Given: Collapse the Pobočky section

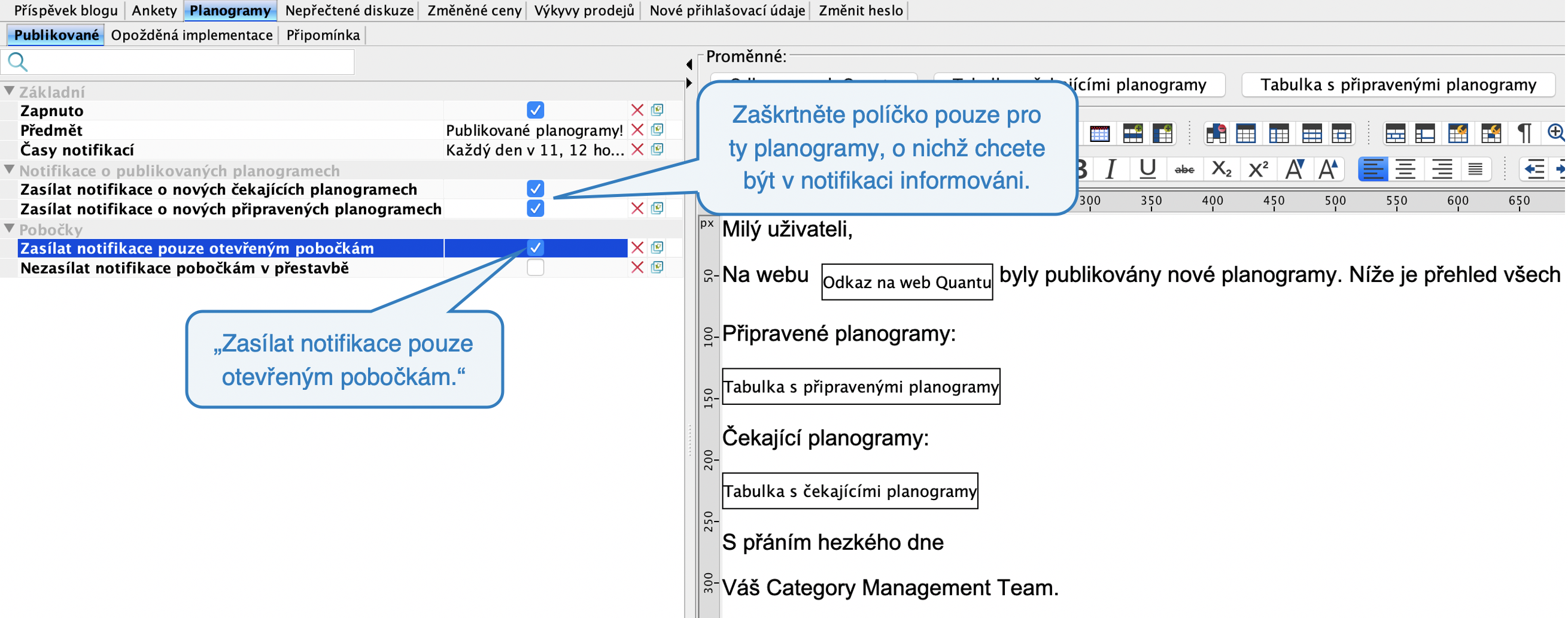Looking at the screenshot, I should pyautogui.click(x=9, y=229).
